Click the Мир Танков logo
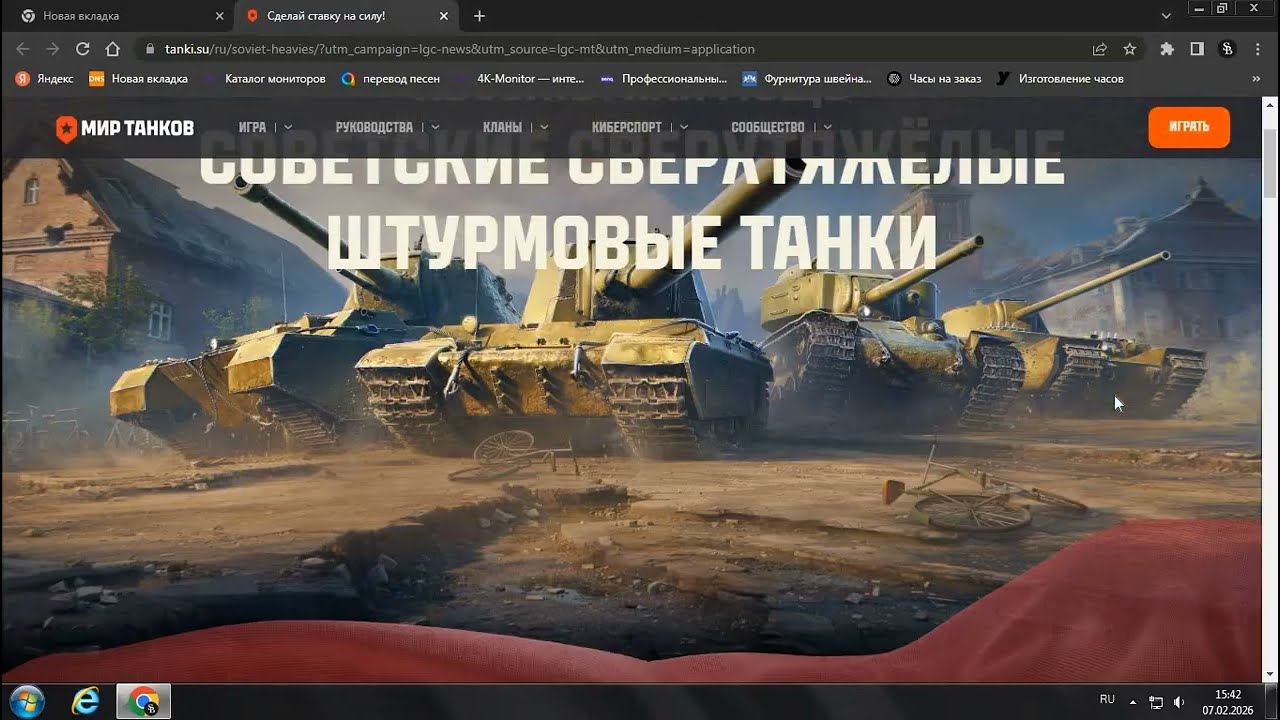The height and width of the screenshot is (720, 1280). [125, 128]
